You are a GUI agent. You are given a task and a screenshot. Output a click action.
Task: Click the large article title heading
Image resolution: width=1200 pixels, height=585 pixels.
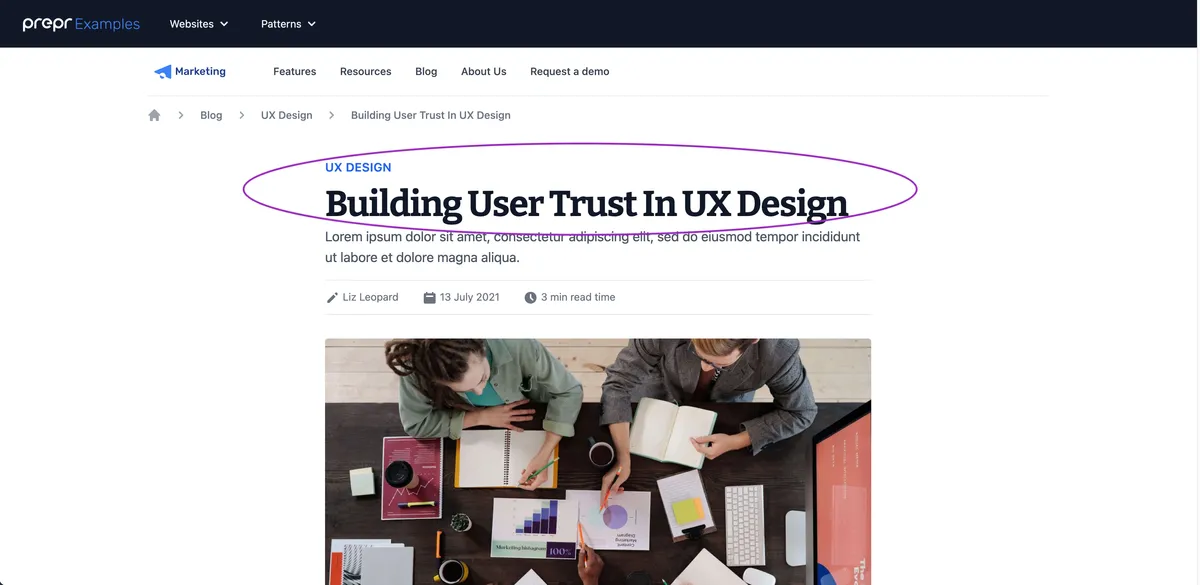tap(586, 203)
